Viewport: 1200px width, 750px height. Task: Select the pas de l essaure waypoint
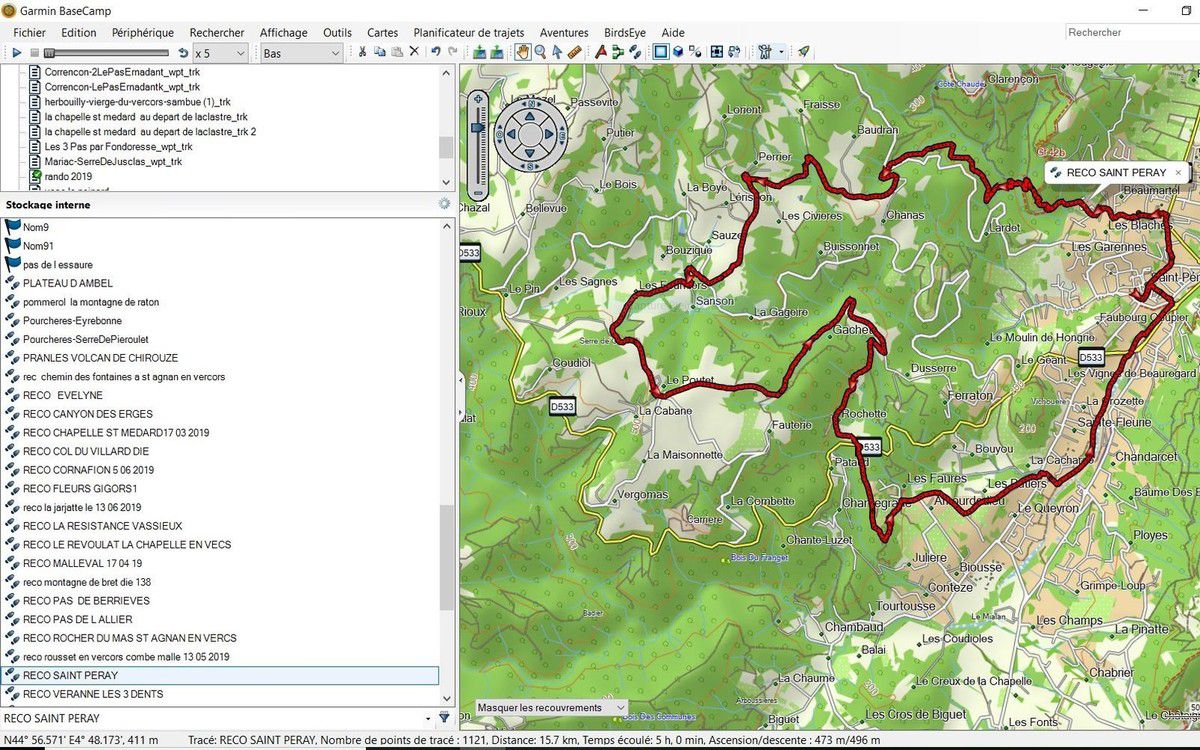click(x=58, y=265)
